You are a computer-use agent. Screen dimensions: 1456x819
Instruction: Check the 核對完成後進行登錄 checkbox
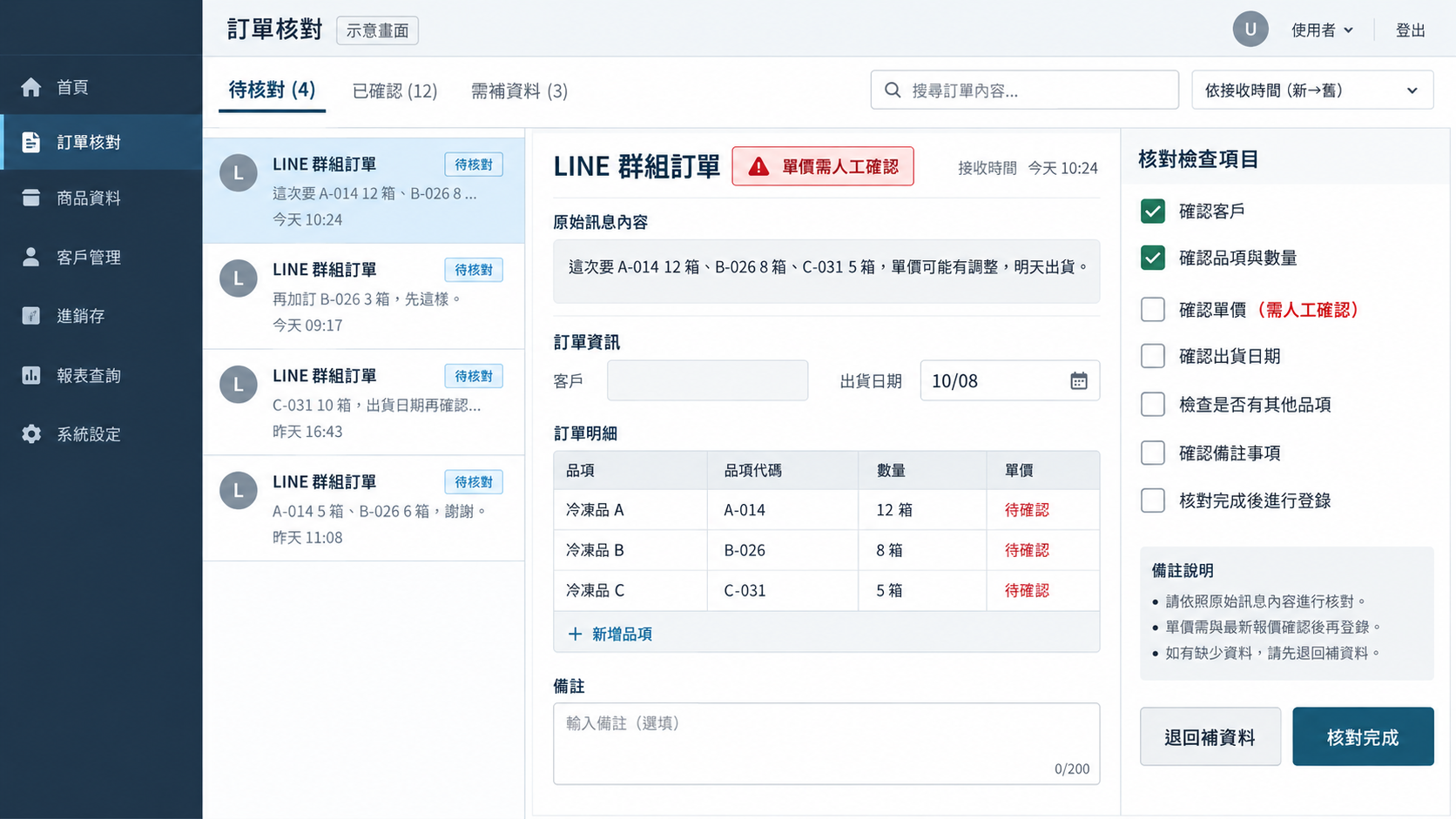pos(1153,500)
